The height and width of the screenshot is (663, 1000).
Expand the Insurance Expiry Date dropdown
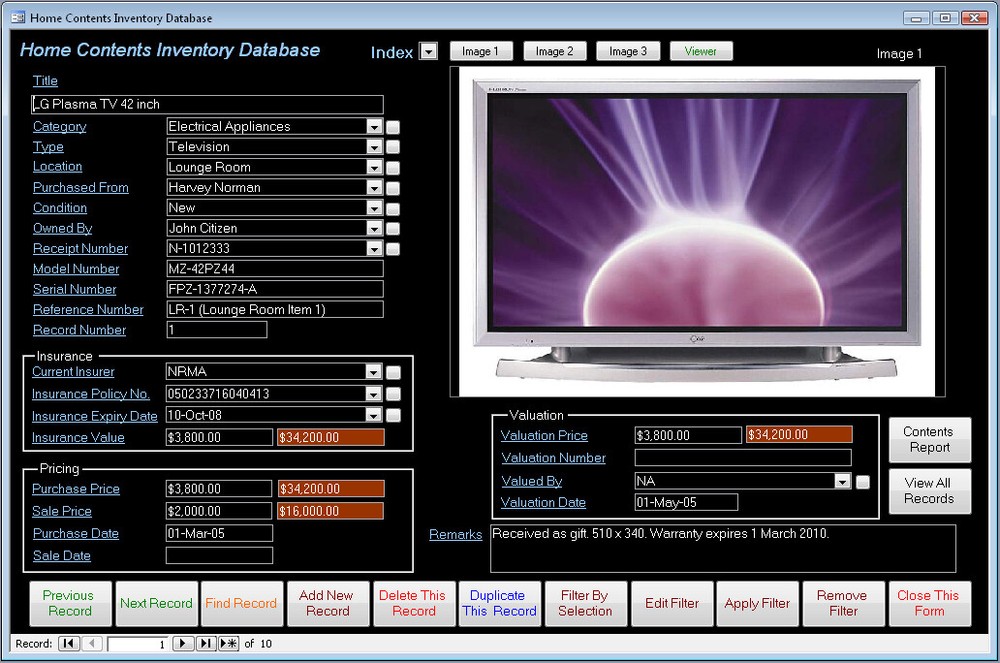373,415
